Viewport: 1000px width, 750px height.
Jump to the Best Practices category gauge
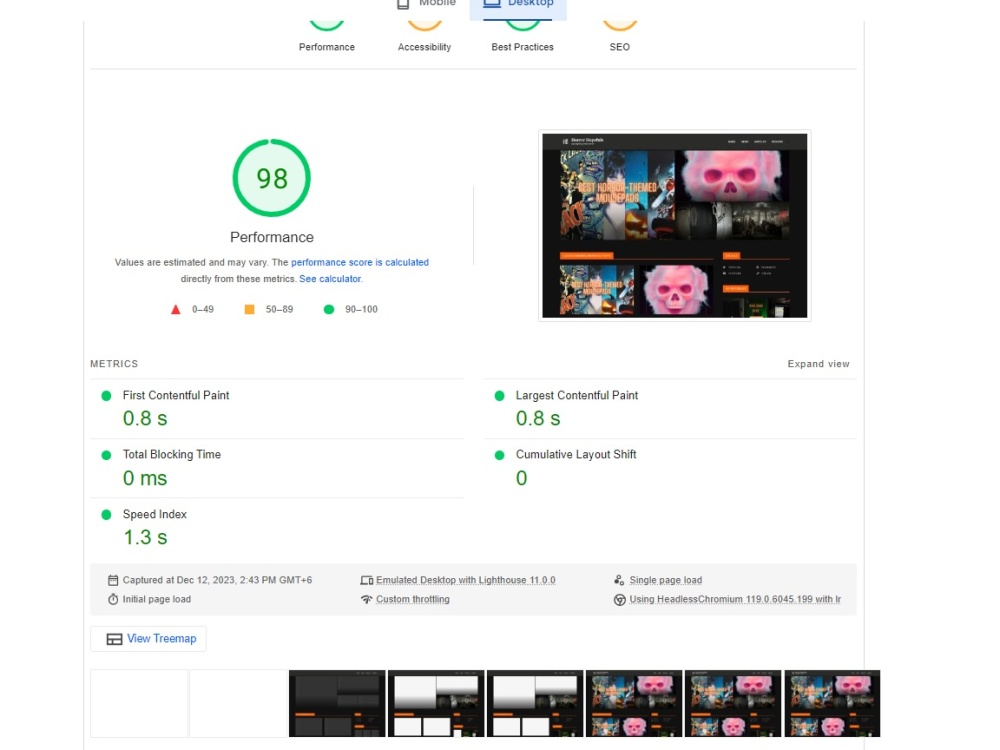[x=522, y=37]
